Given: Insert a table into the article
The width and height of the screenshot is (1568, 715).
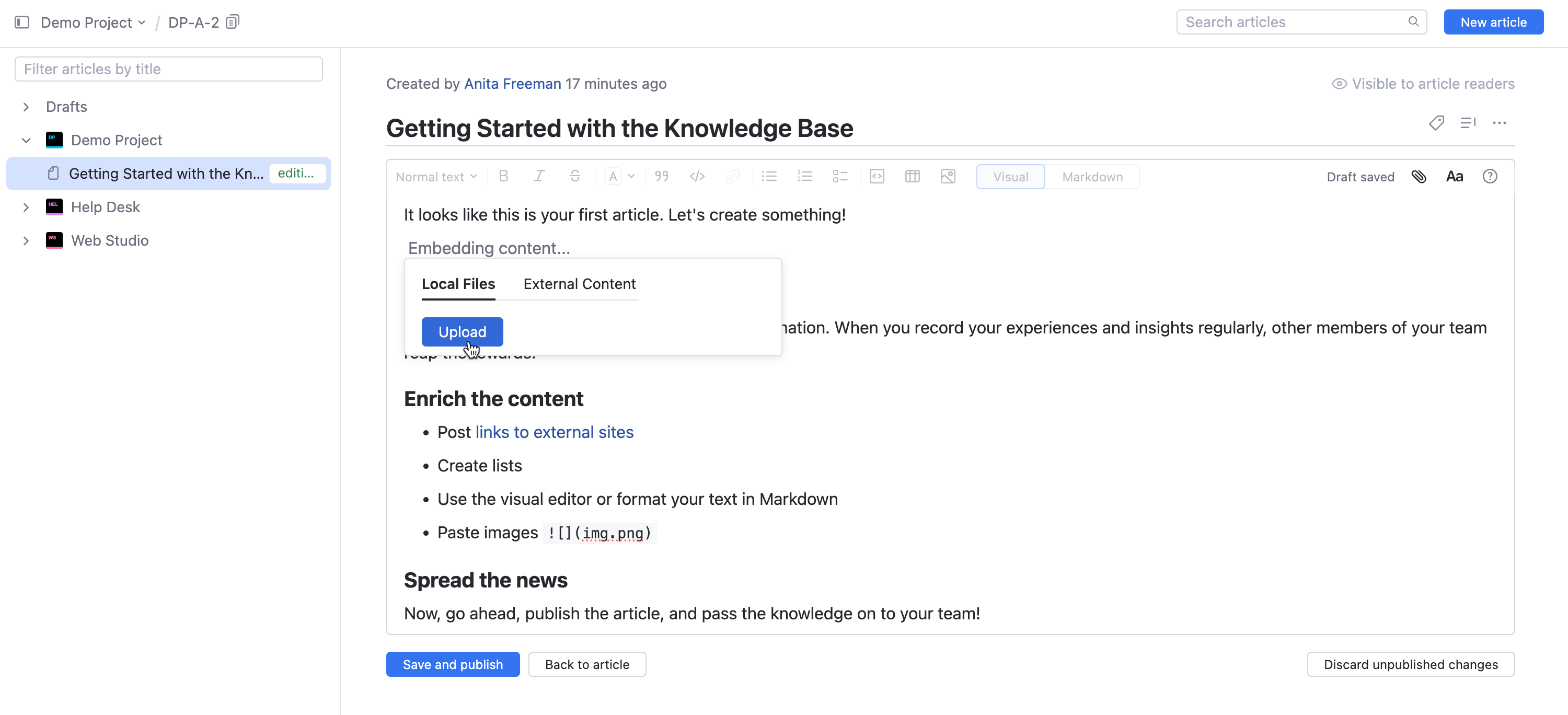Looking at the screenshot, I should coord(912,177).
